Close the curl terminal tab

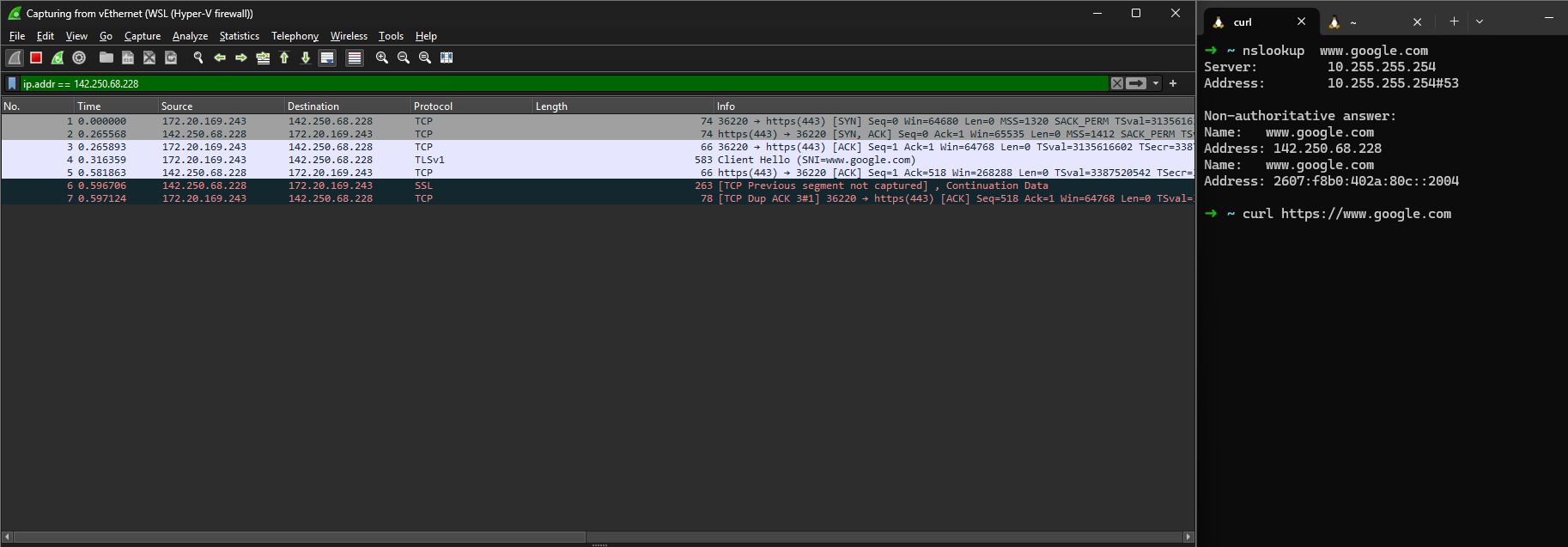1301,22
